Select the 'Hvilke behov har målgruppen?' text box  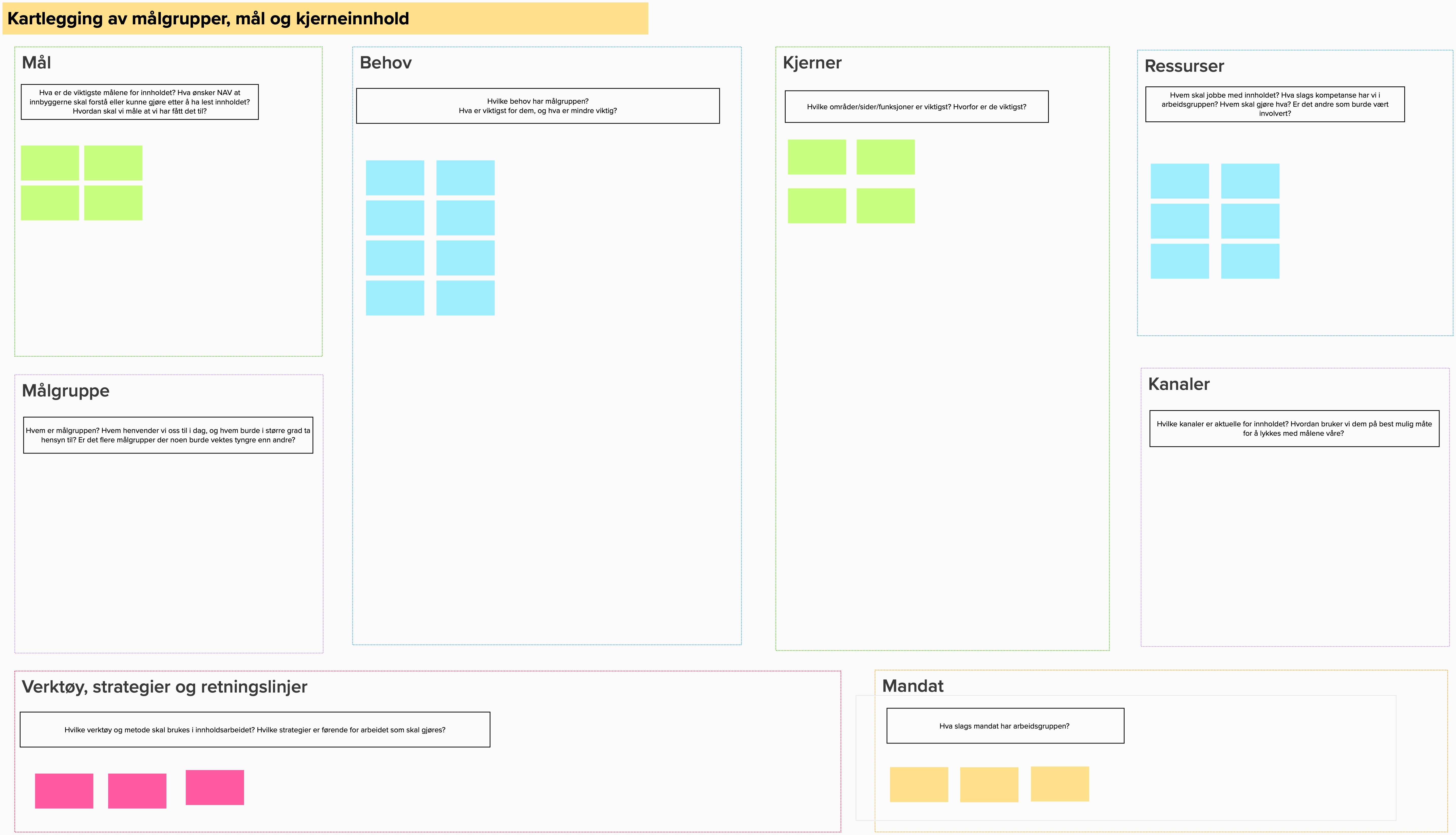tap(537, 106)
